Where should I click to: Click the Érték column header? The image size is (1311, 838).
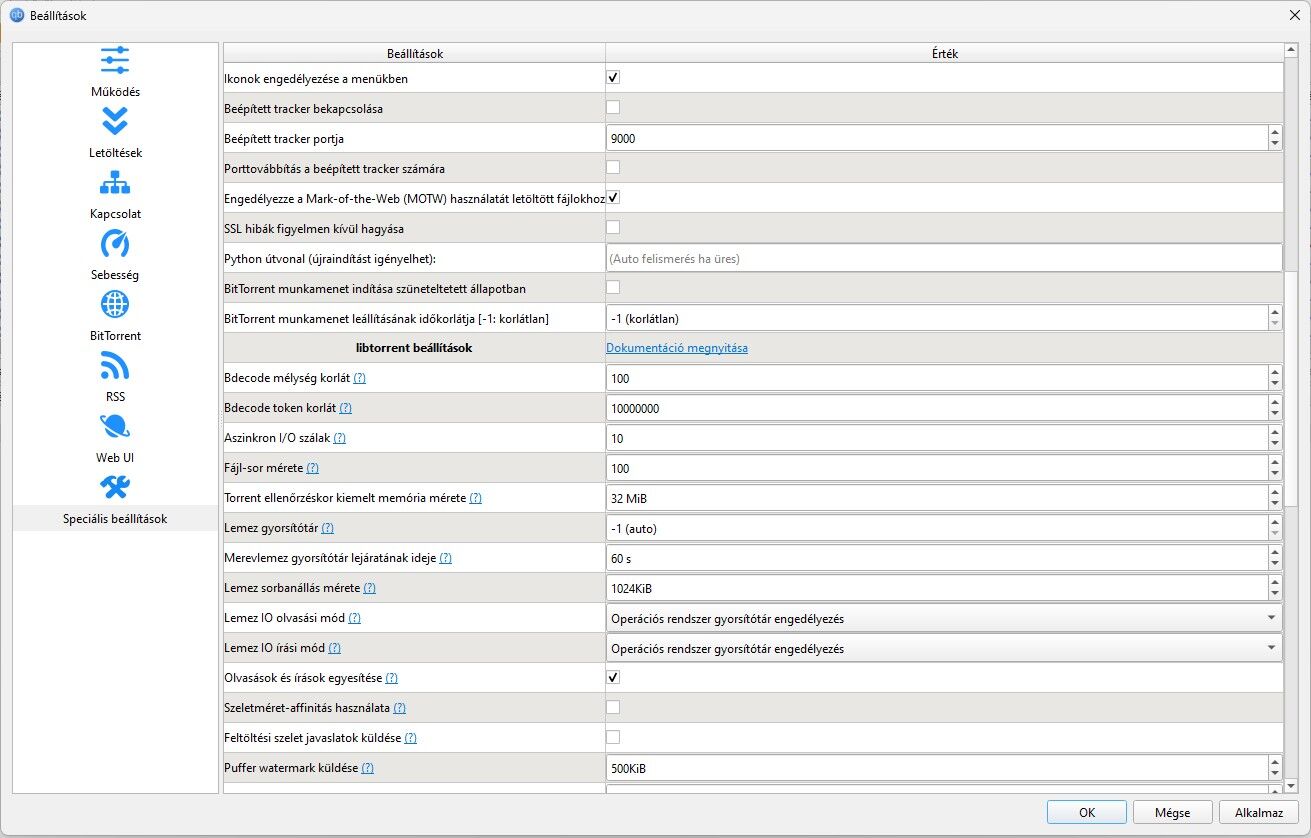(944, 53)
